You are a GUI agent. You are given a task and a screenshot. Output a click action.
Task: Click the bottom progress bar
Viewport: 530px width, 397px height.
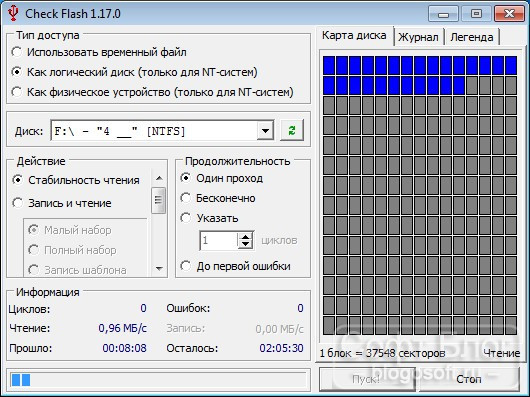[158, 380]
